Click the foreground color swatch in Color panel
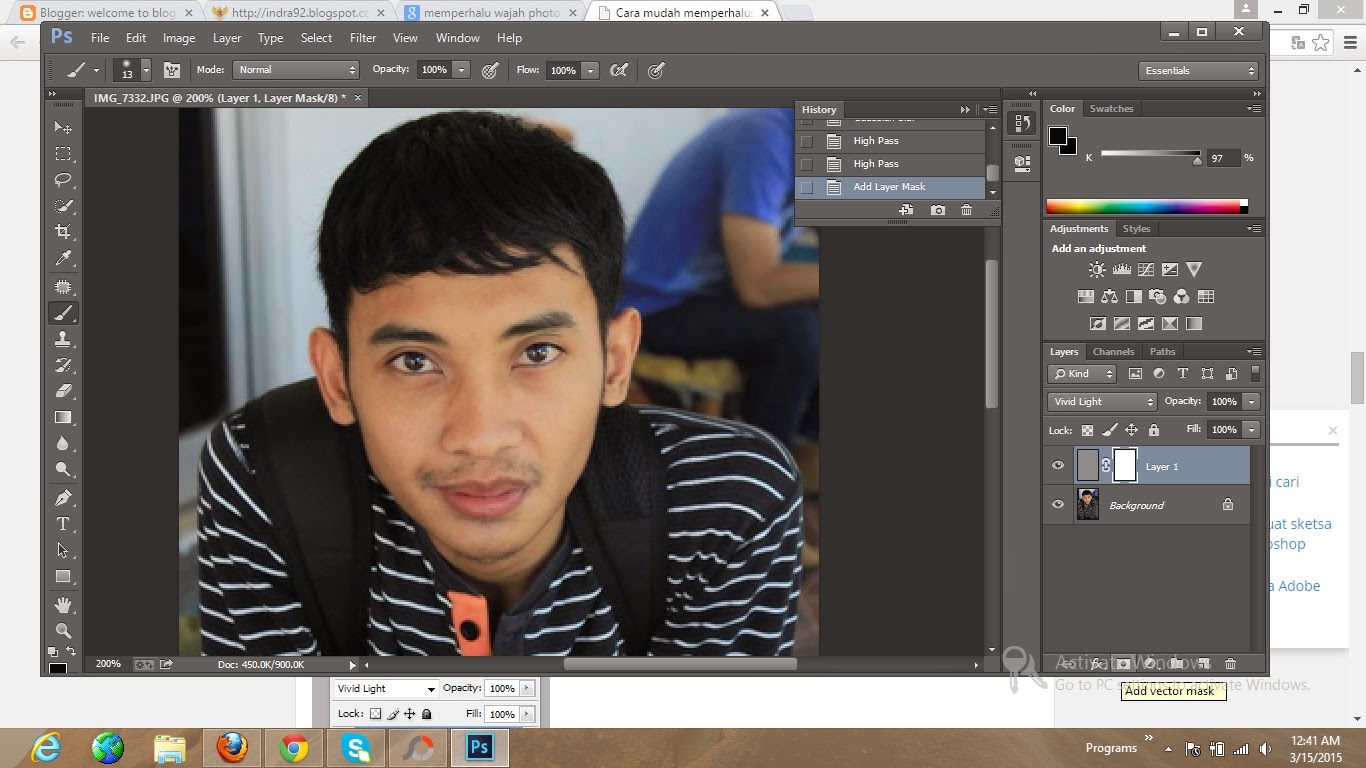Image resolution: width=1366 pixels, height=768 pixels. (x=1057, y=137)
